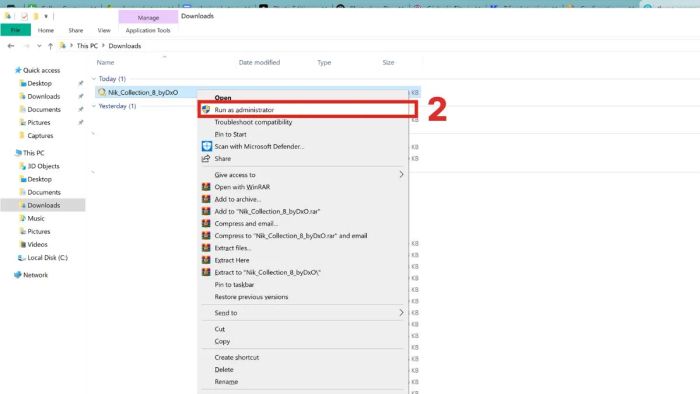The image size is (700, 394).
Task: Click the Microsoft Defender shield icon
Action: [206, 146]
